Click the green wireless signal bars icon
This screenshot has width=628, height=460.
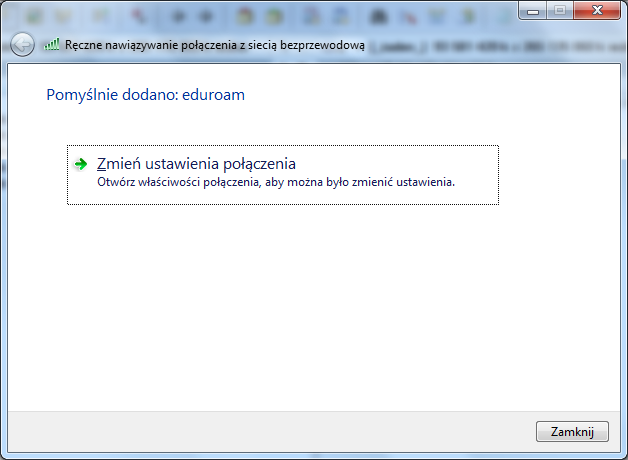click(x=52, y=45)
